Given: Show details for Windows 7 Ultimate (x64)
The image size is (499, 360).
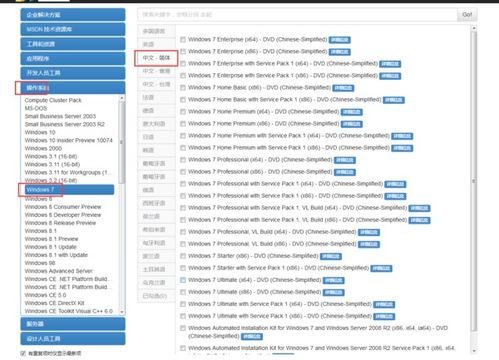Looking at the screenshot, I should click(x=334, y=280).
